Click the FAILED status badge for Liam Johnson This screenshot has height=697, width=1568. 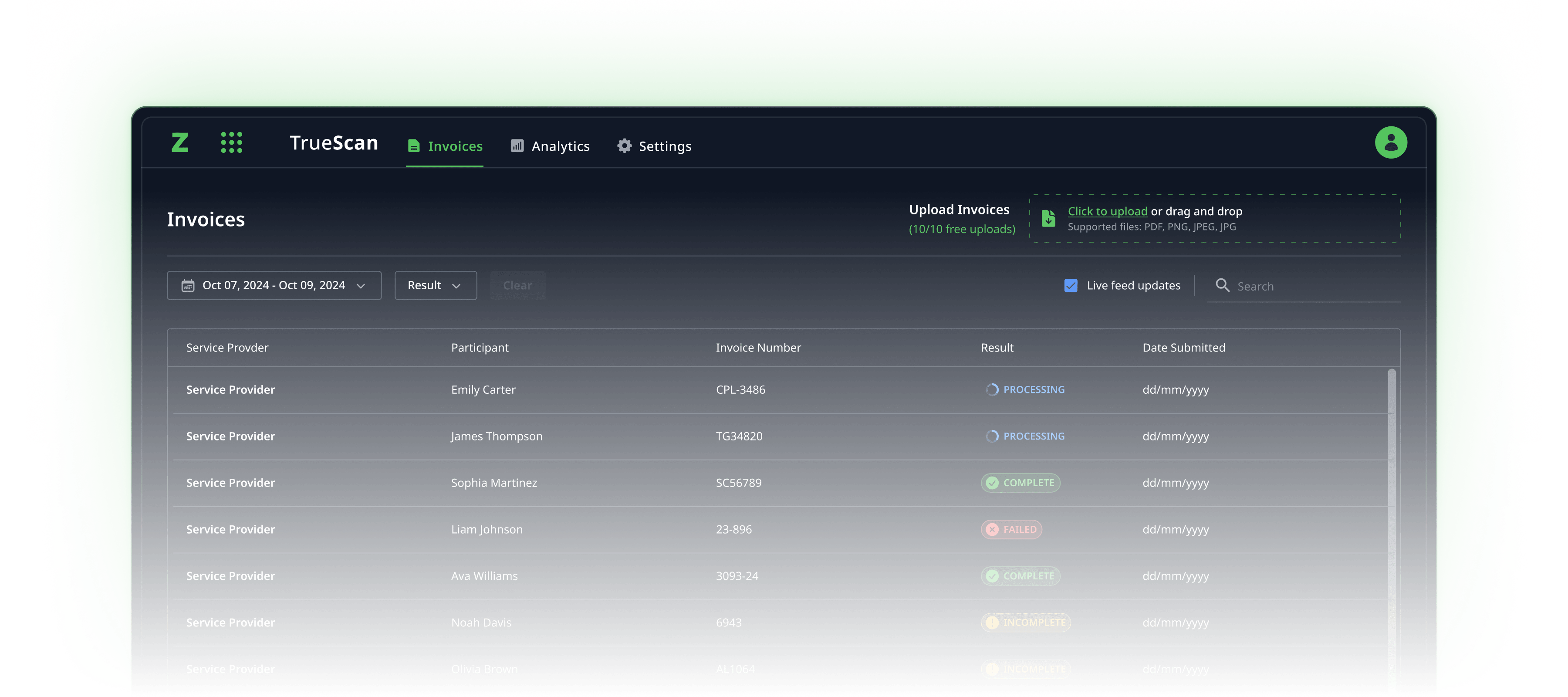click(x=1011, y=529)
